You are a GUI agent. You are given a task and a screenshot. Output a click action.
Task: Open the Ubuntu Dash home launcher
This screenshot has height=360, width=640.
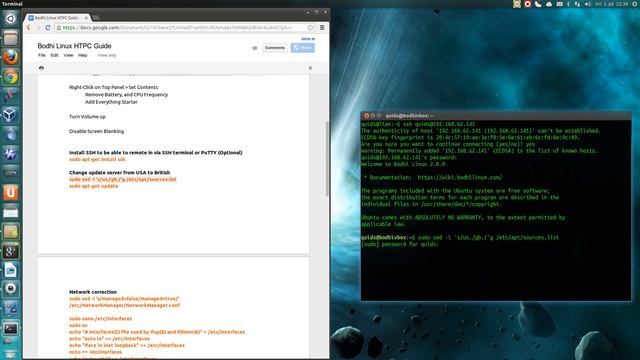pyautogui.click(x=11, y=18)
